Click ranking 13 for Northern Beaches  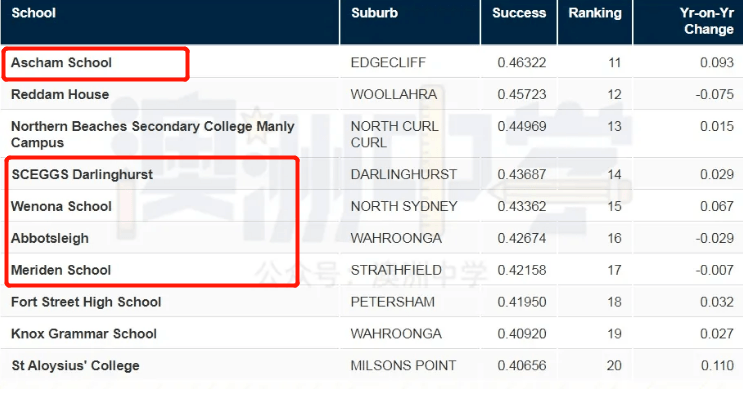(615, 126)
